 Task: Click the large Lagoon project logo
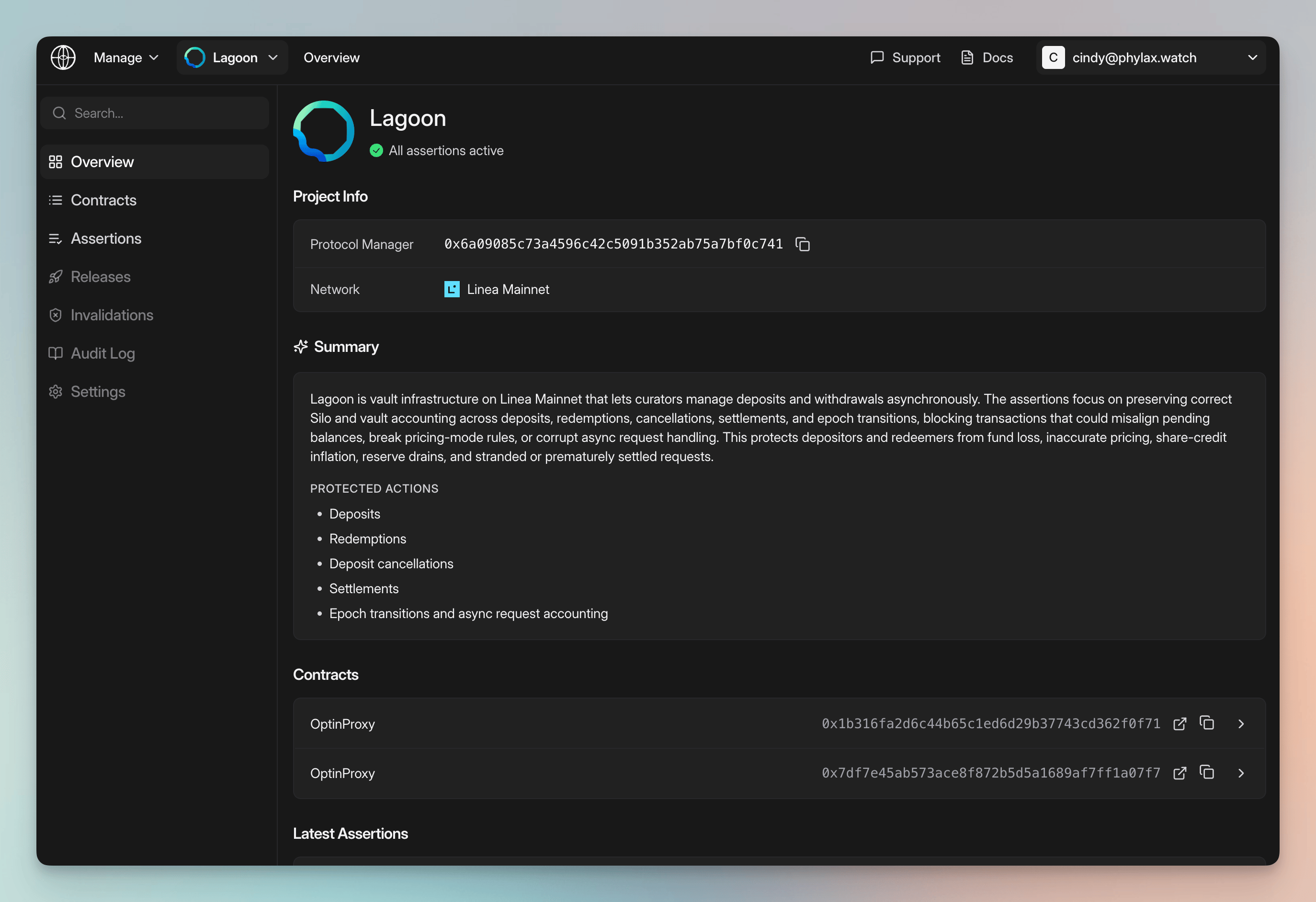pyautogui.click(x=323, y=131)
